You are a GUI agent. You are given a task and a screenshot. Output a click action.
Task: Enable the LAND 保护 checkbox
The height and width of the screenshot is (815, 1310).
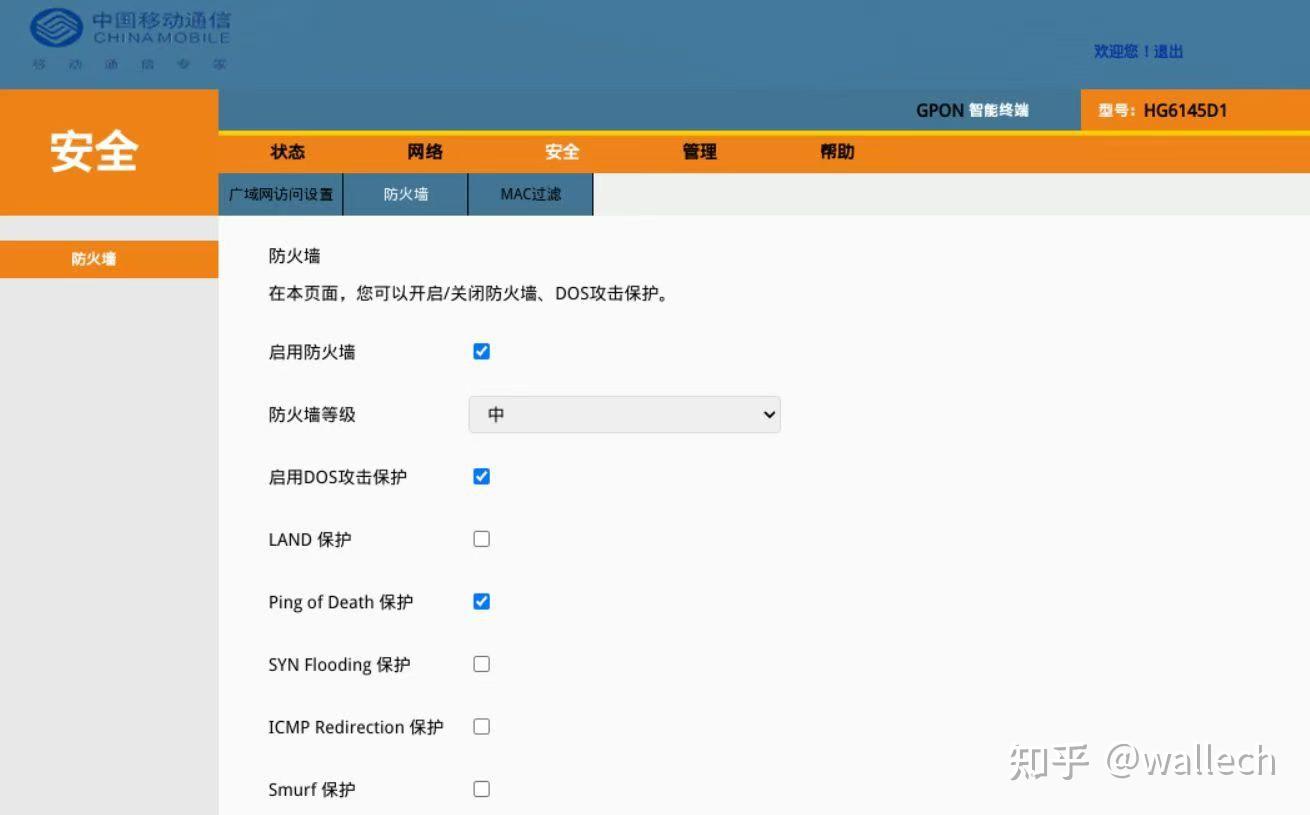pyautogui.click(x=481, y=538)
